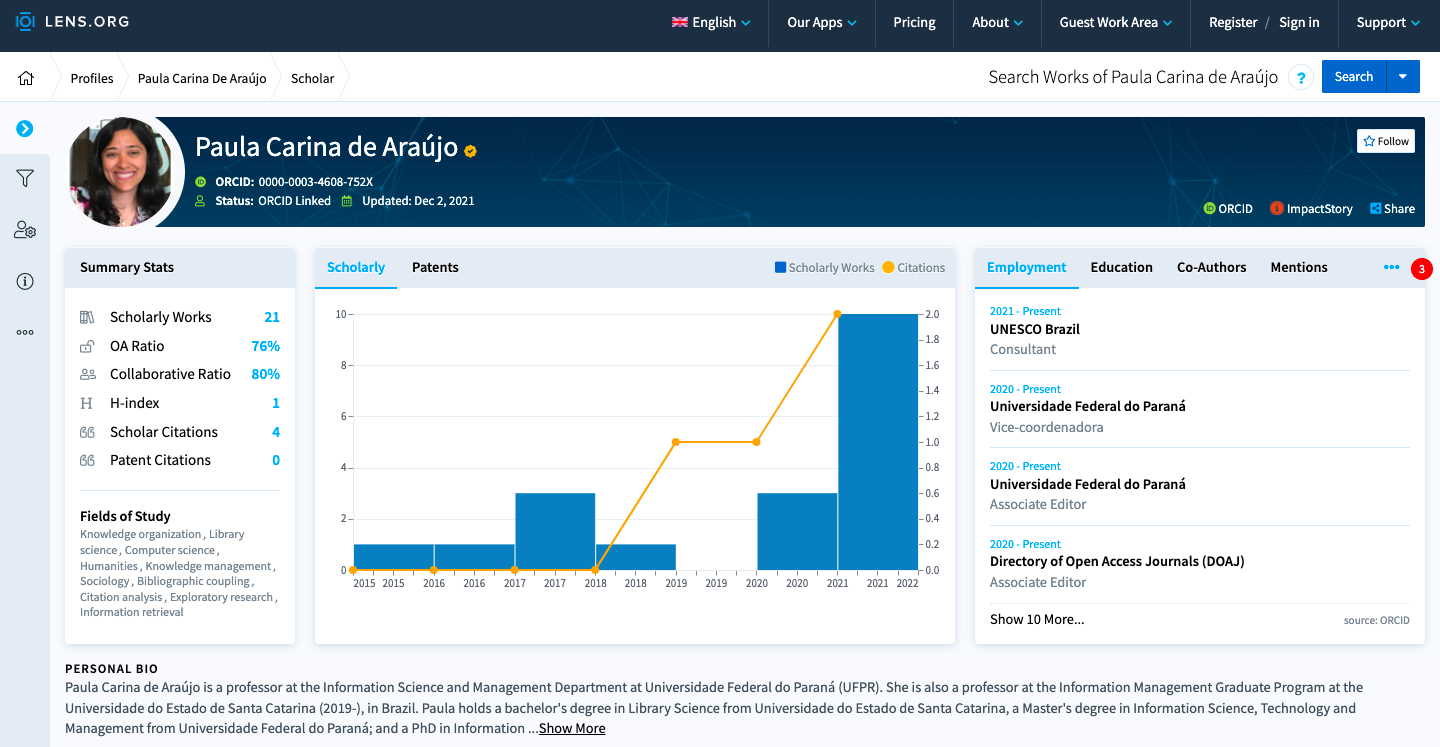Click the ORCID ID 0000-0003-4608-752X

[x=315, y=182]
